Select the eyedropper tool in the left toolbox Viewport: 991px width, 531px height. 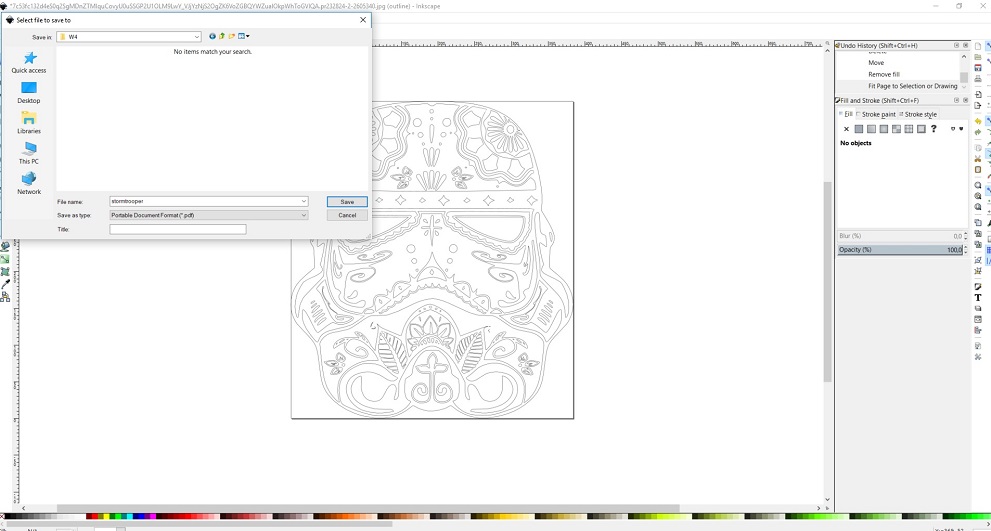5,284
